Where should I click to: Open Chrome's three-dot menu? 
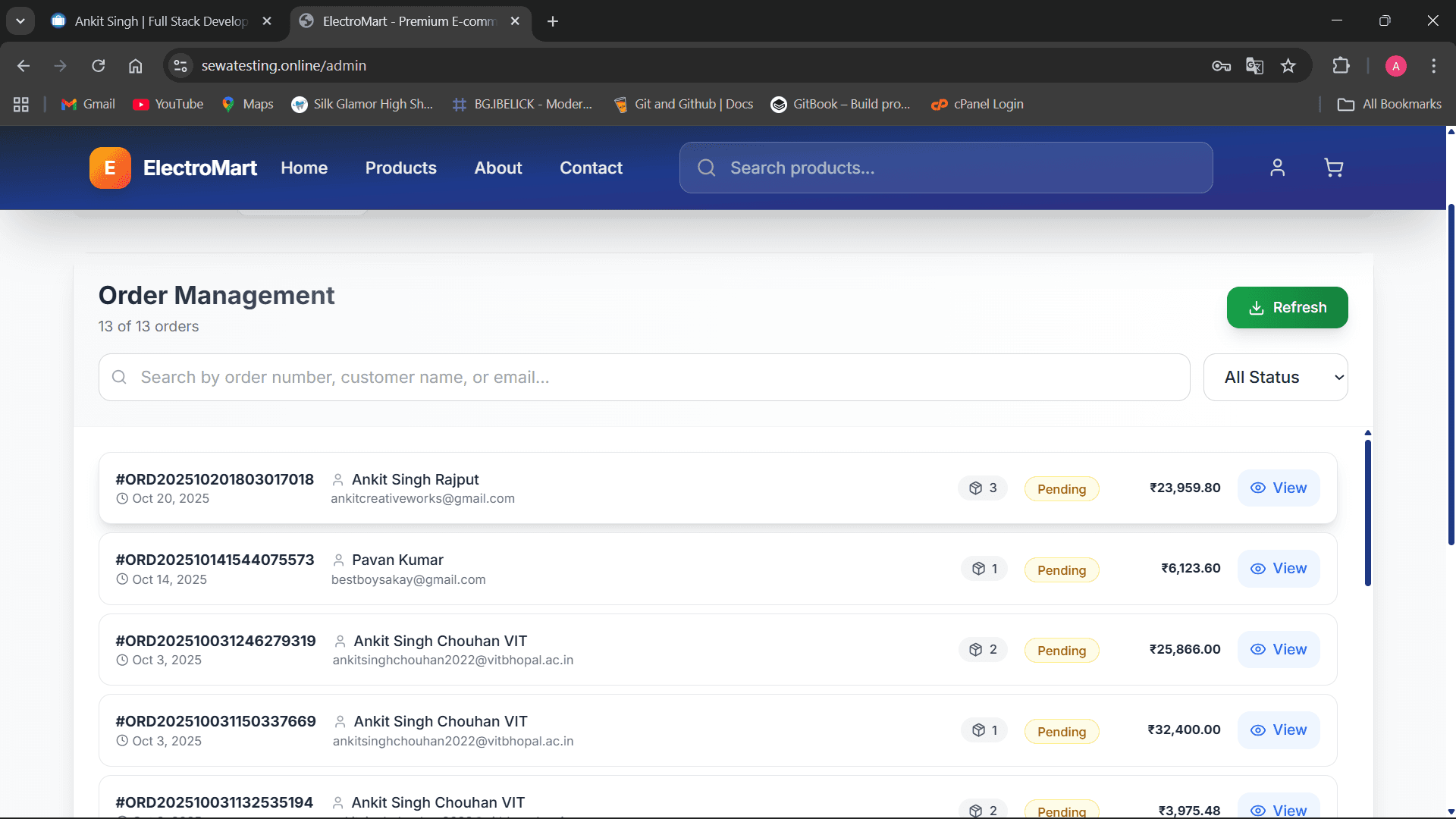pos(1433,66)
